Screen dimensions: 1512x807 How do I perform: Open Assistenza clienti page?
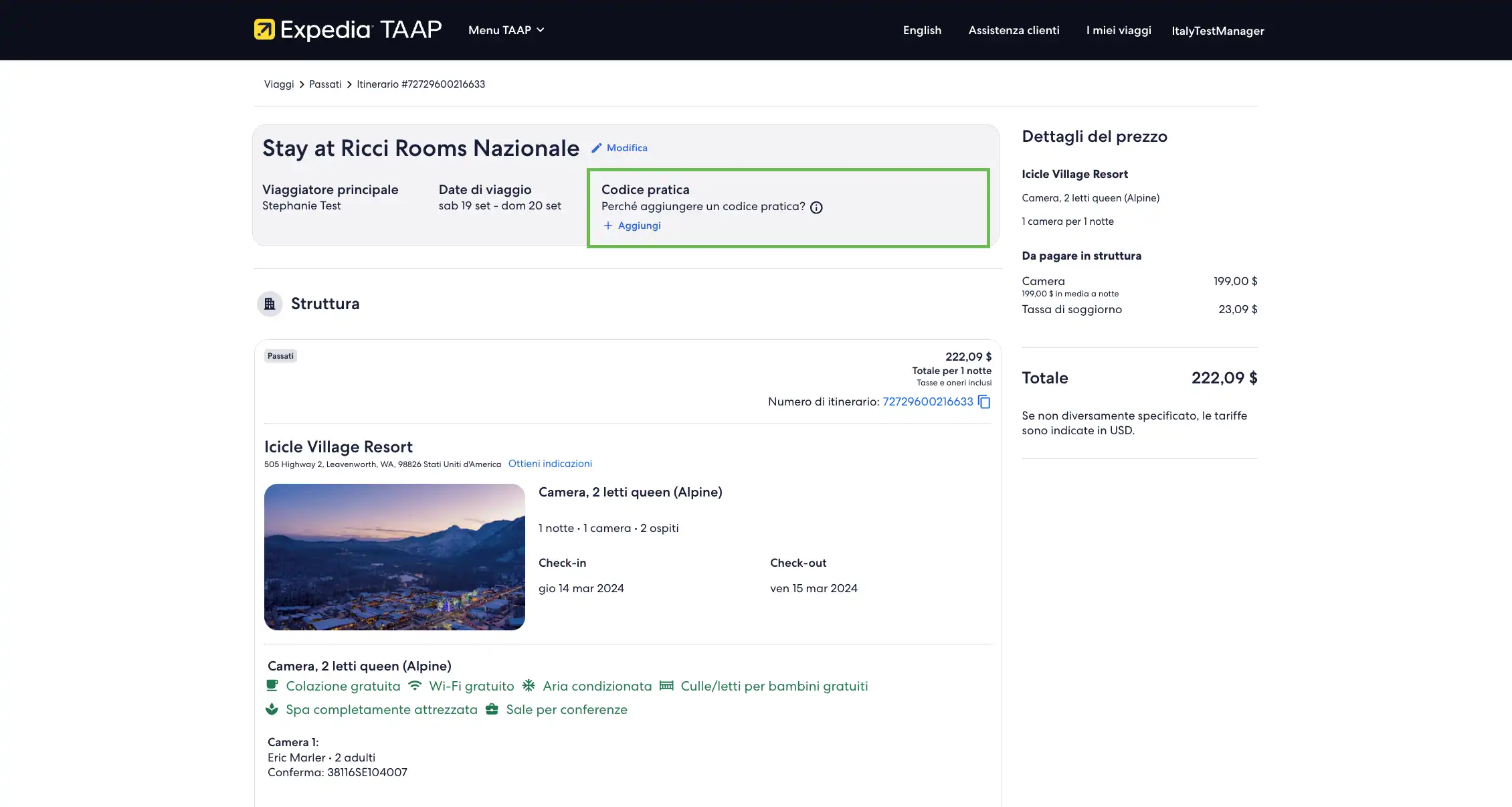click(1014, 30)
